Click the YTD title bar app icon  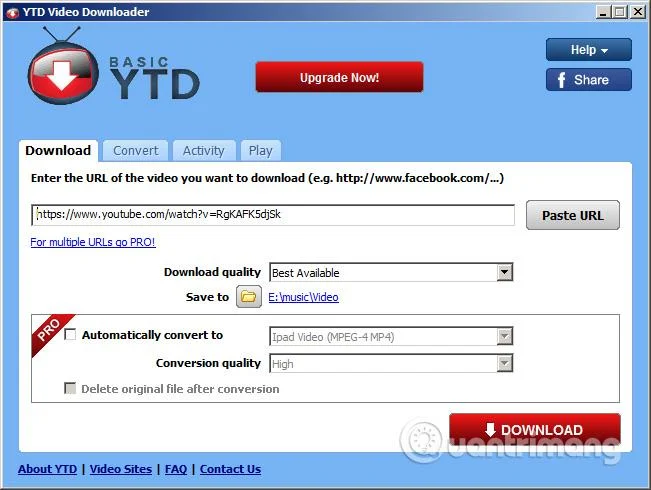tap(12, 12)
